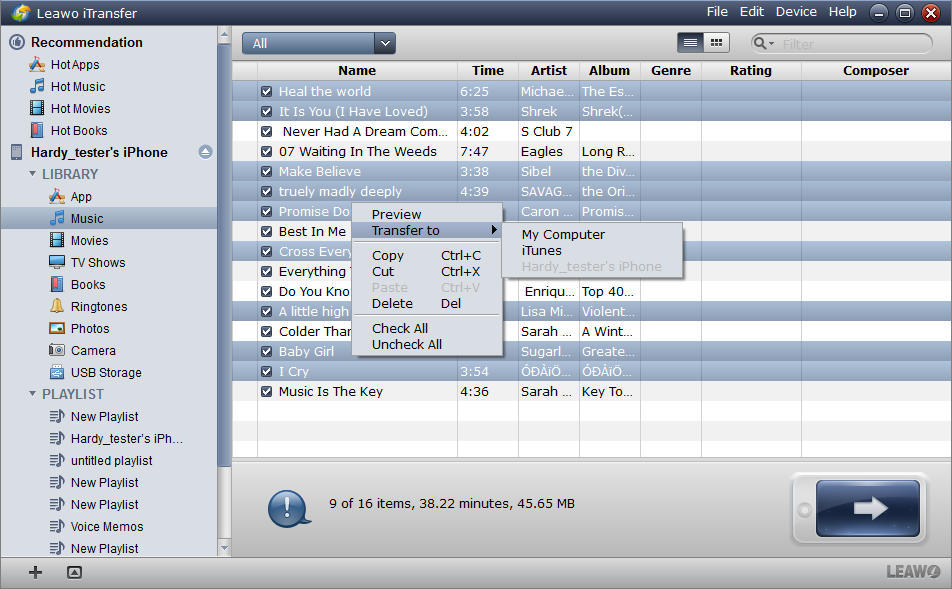Click the backup icon beside the plus
The width and height of the screenshot is (952, 589).
74,572
